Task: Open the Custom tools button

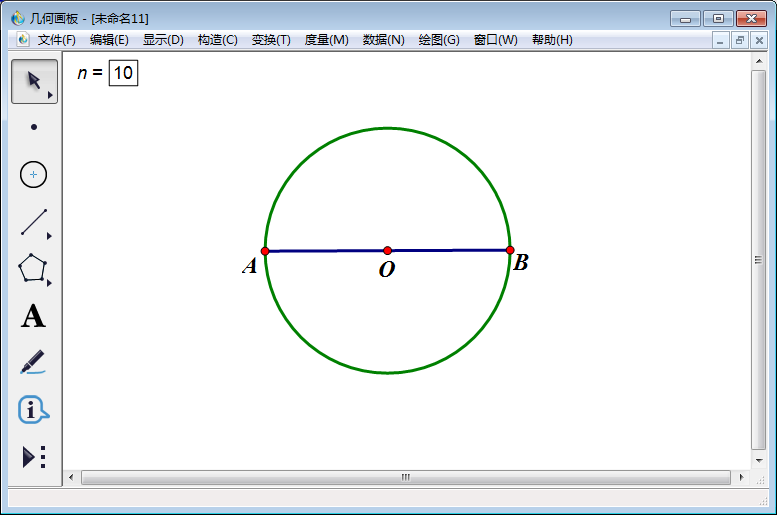Action: click(x=34, y=457)
